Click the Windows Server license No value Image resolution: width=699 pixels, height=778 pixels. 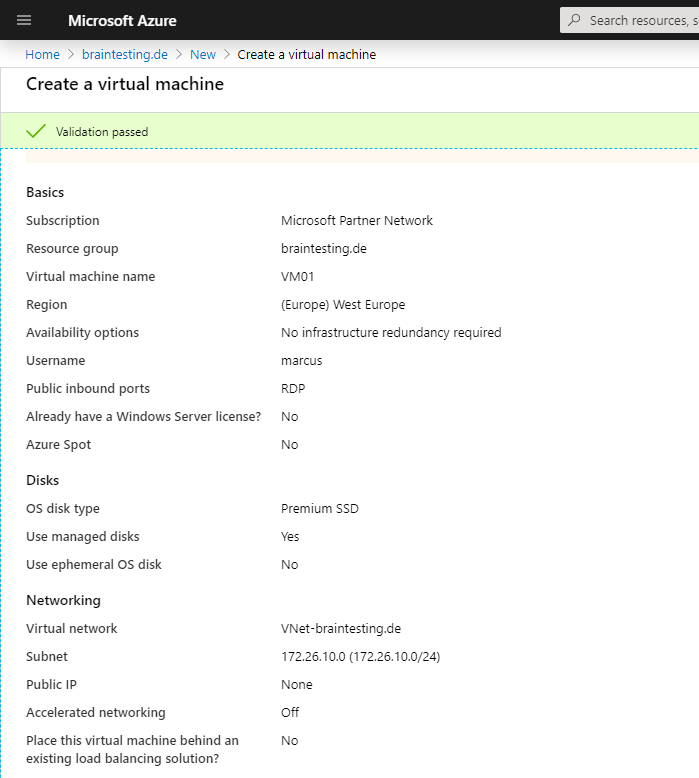[290, 417]
